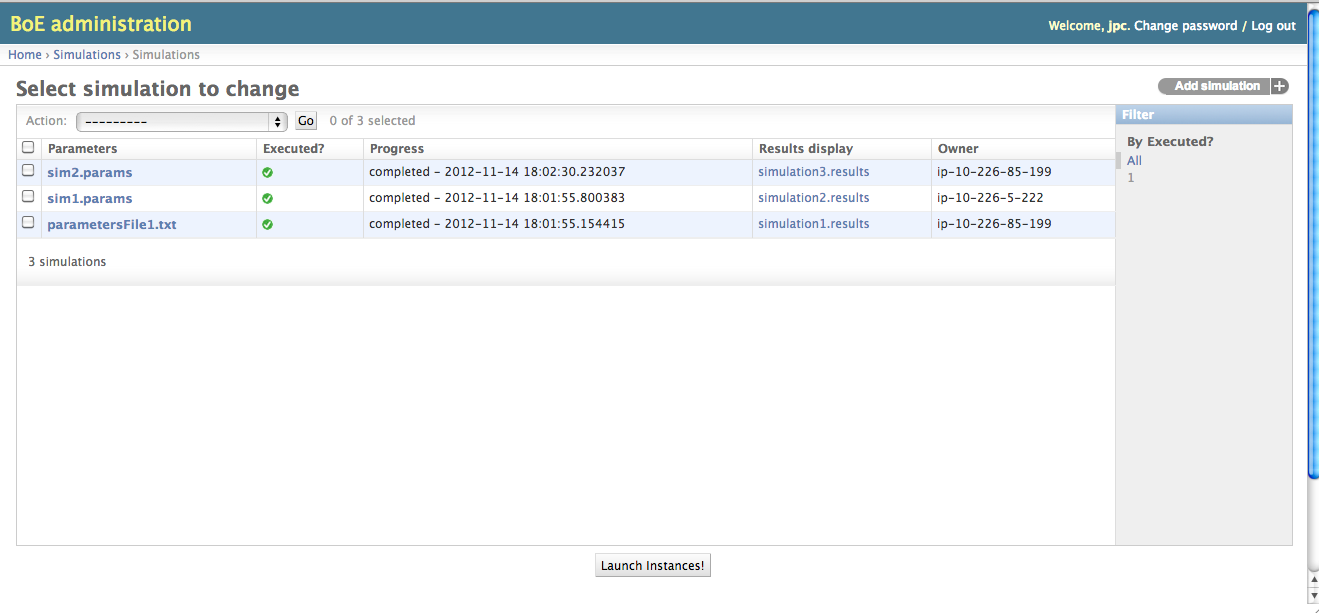Click the BoE administration header logo text
The image size is (1319, 613).
[x=100, y=23]
